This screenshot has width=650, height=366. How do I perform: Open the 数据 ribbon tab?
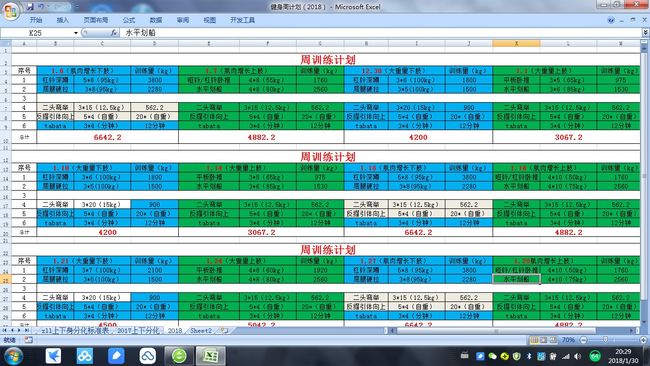156,20
